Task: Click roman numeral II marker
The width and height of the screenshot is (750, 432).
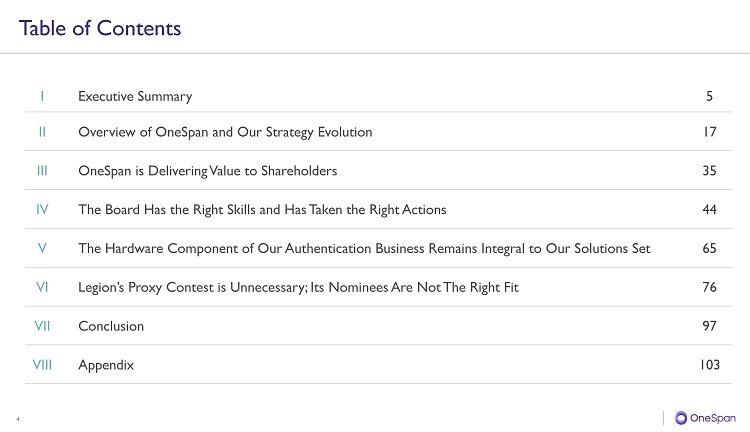Action: coord(42,132)
